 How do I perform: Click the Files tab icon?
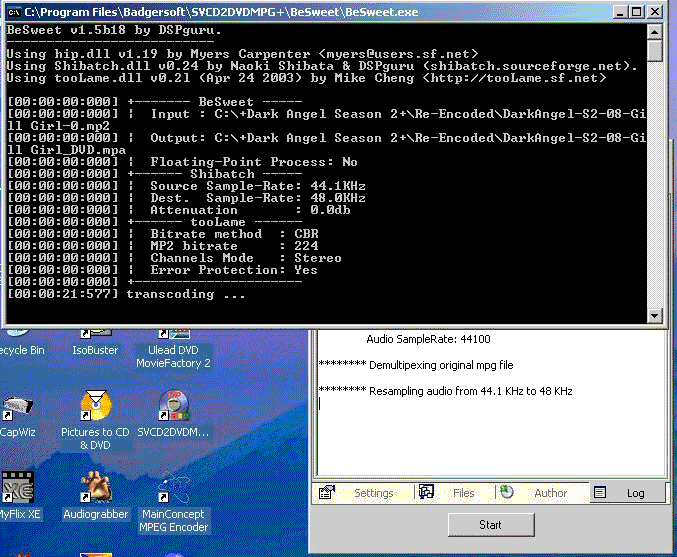[426, 491]
